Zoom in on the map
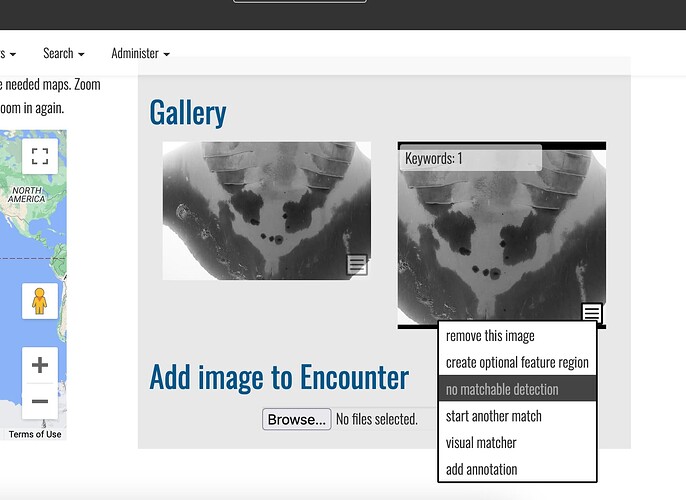The height and width of the screenshot is (500, 686). point(40,365)
